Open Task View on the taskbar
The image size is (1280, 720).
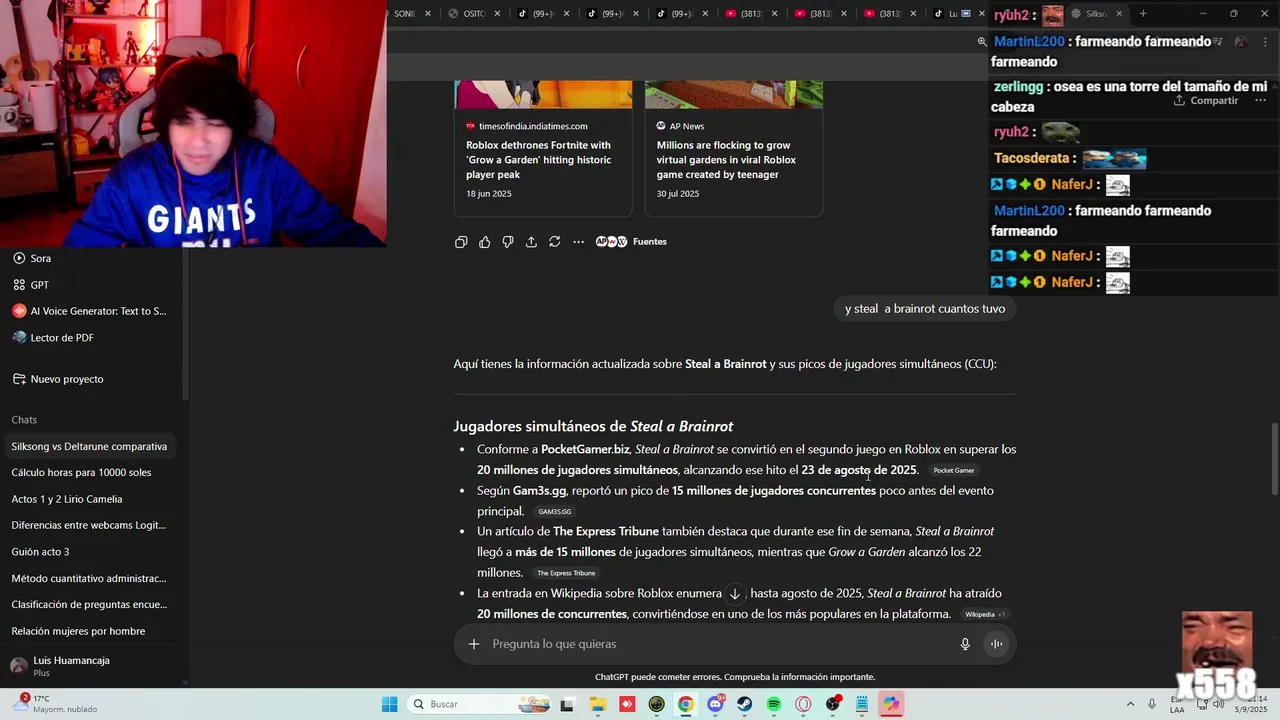[567, 705]
